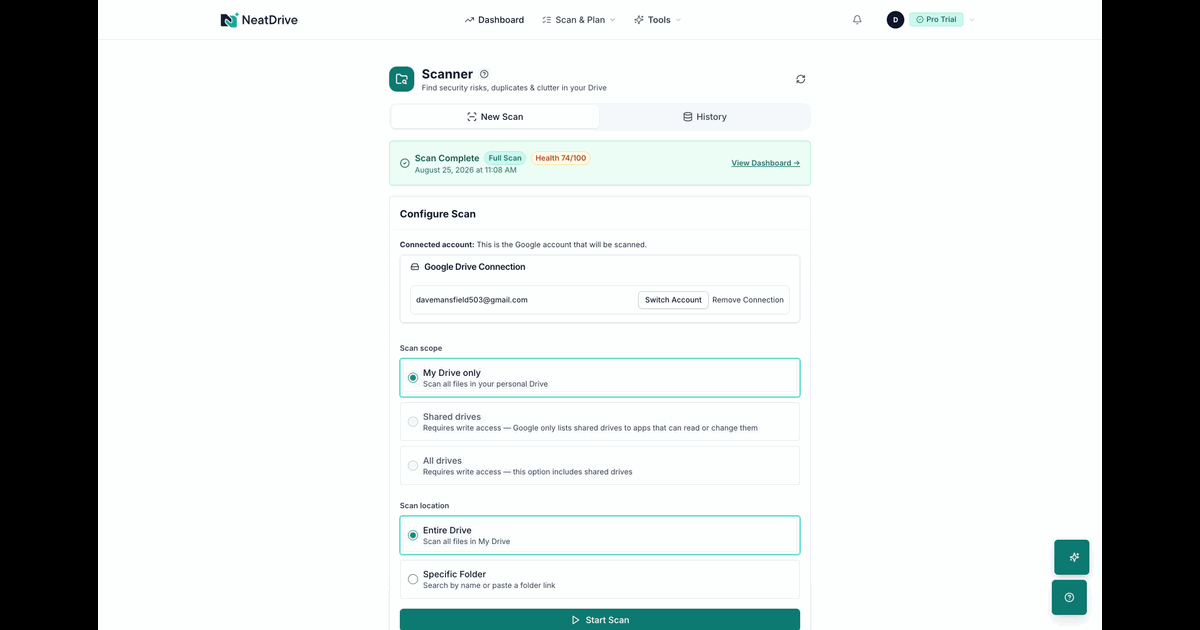Screen dimensions: 1200x630
Task: Open the notifications bell
Action: click(857, 20)
